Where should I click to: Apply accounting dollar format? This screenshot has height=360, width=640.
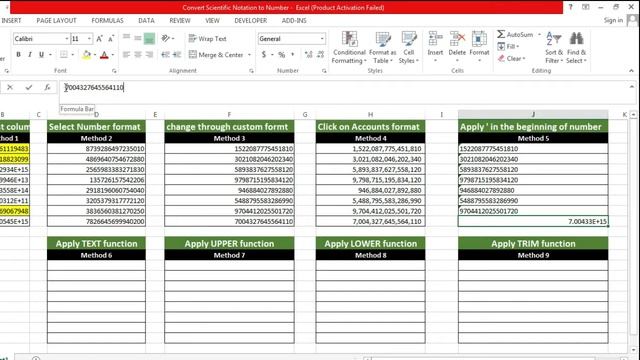click(264, 54)
